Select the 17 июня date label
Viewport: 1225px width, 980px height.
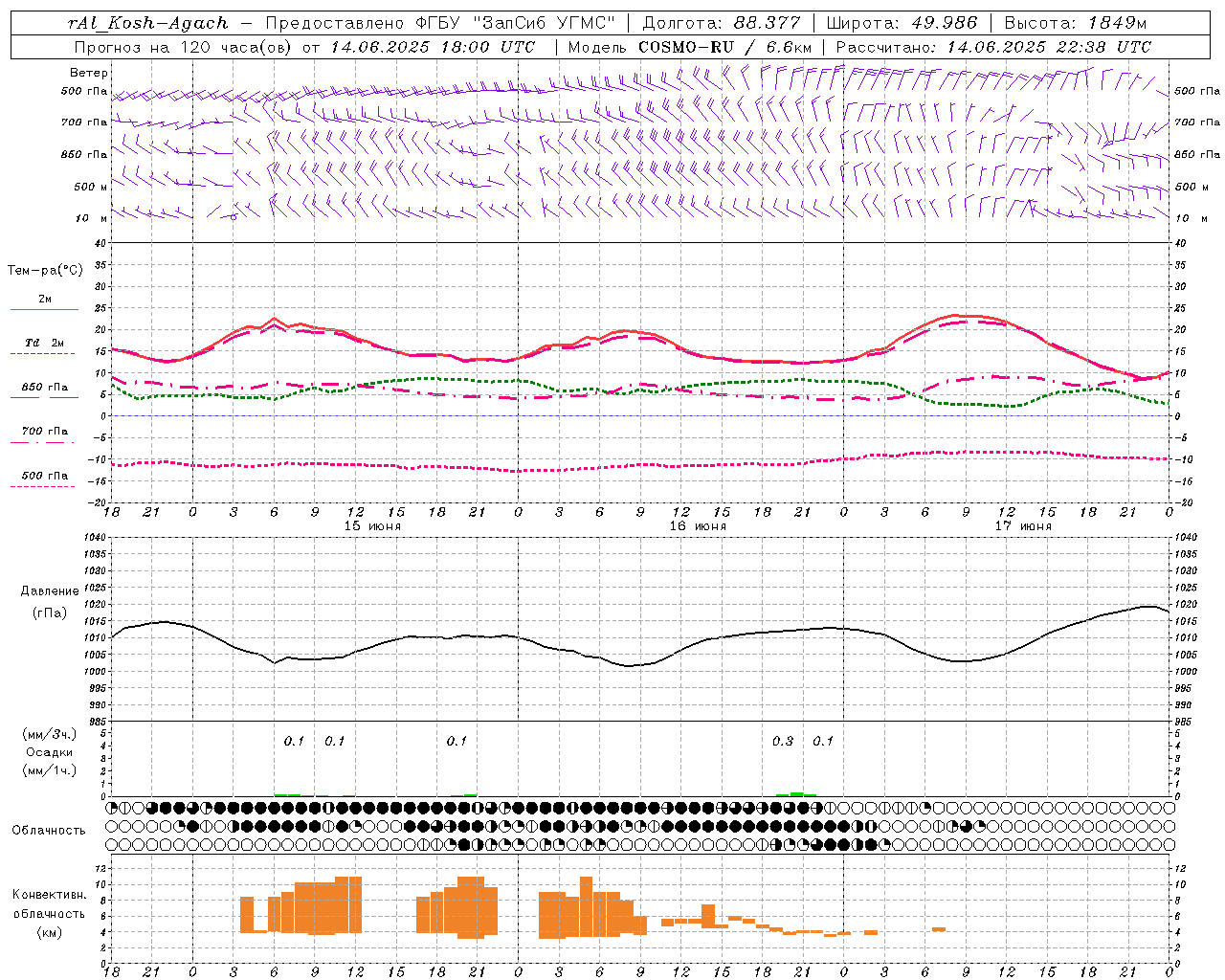coord(1023,526)
